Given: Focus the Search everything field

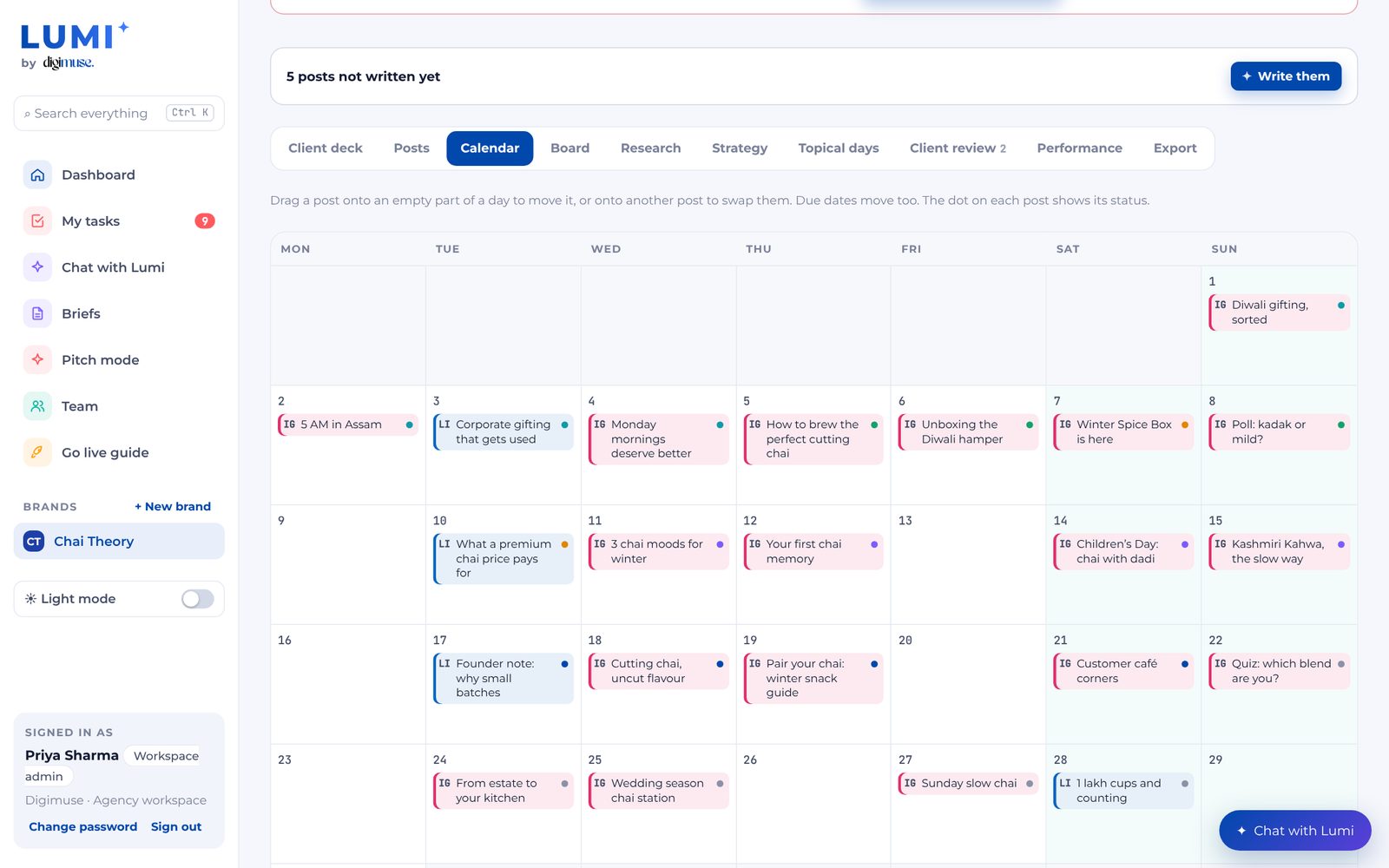Looking at the screenshot, I should click(x=119, y=114).
